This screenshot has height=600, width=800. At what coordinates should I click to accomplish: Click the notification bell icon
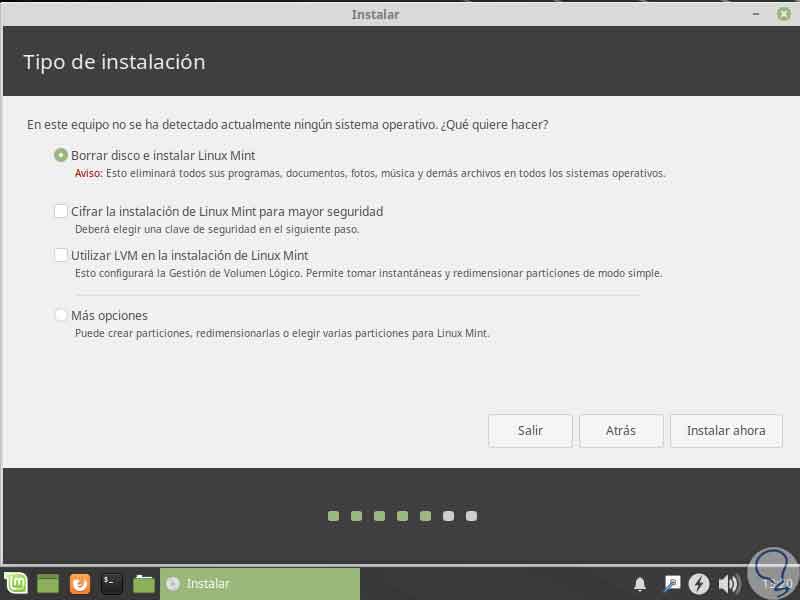[640, 584]
